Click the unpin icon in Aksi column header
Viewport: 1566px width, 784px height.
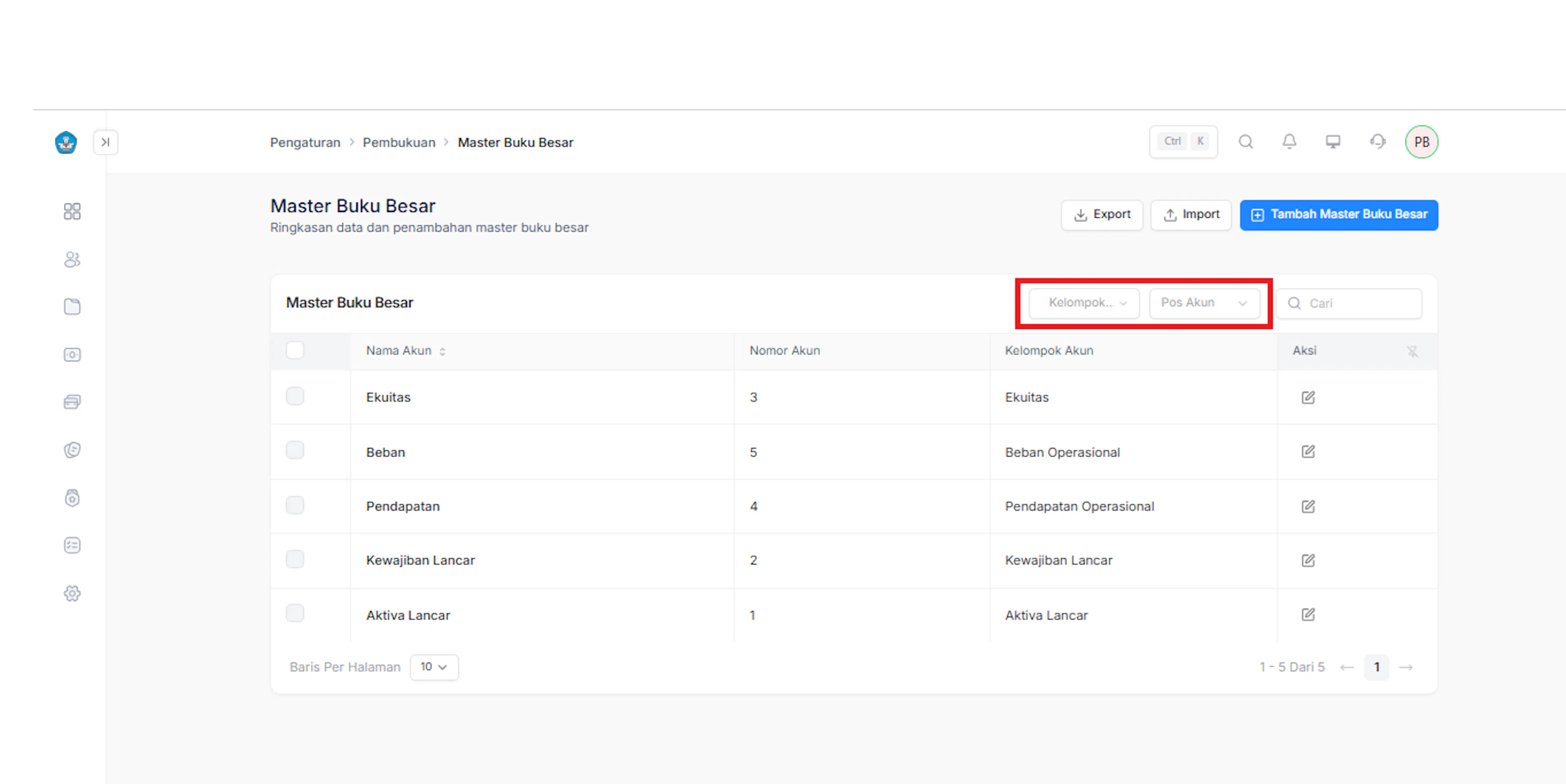(1412, 351)
